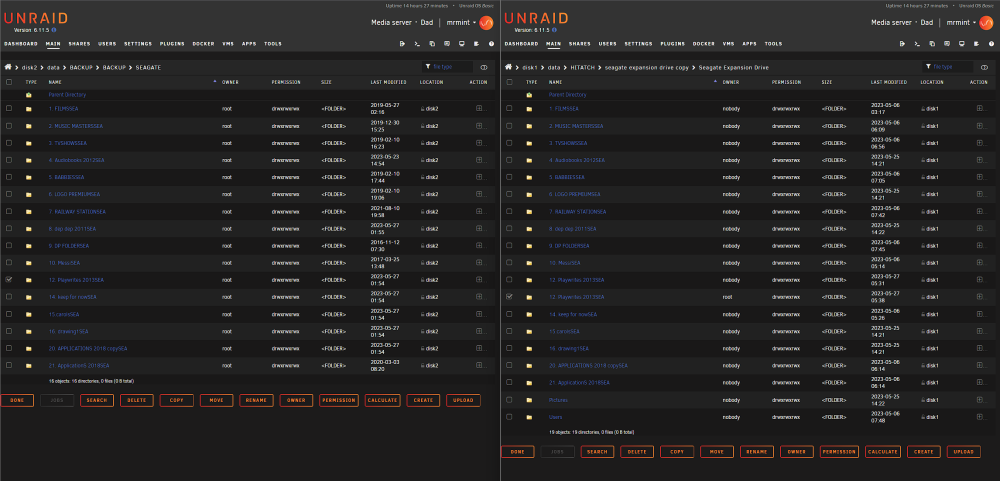
Task: Uncheck 12. Playwrites 2013SEA checkbox on disk2
Action: pos(9,279)
